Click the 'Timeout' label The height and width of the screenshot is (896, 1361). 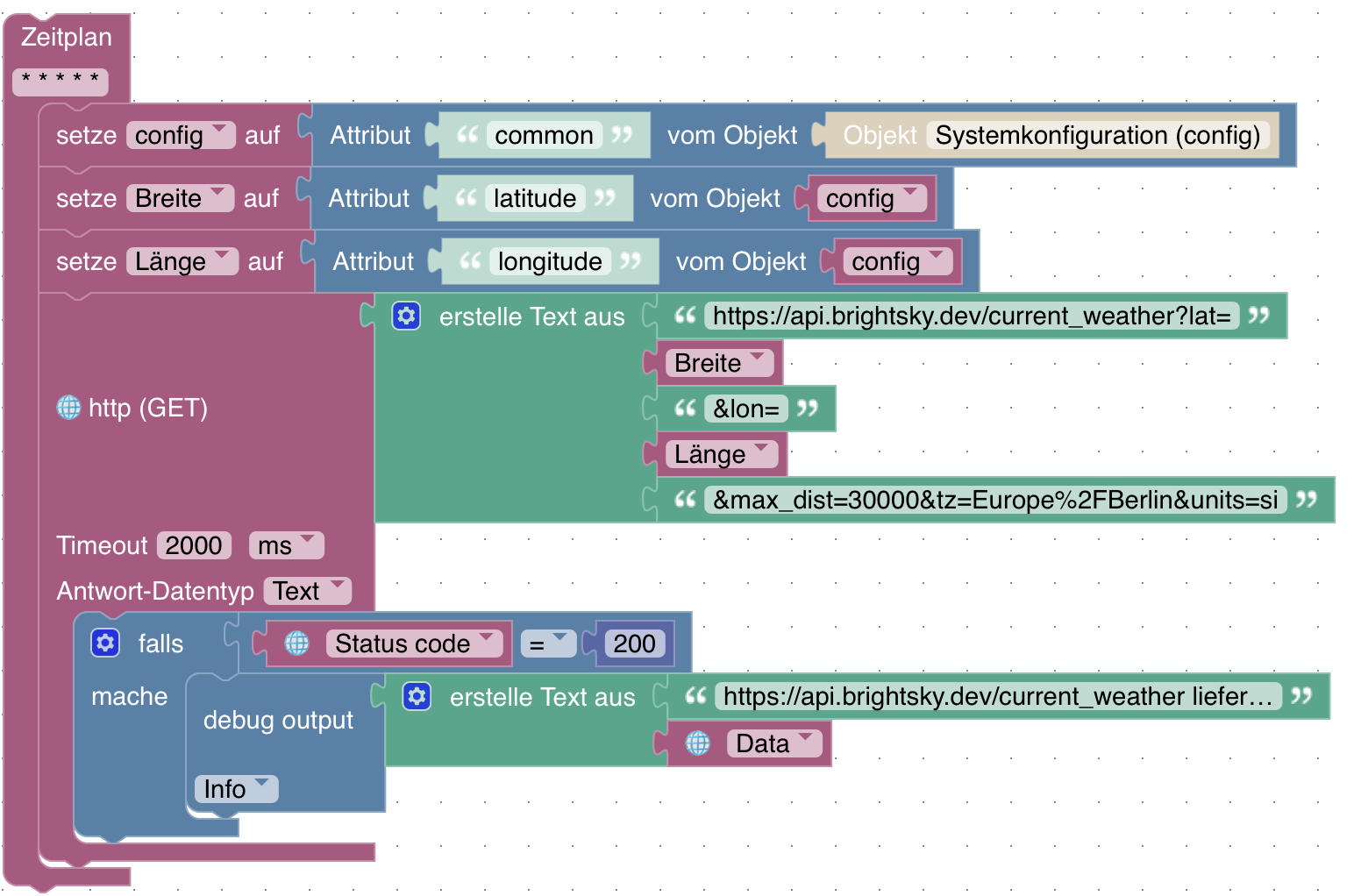click(x=102, y=545)
